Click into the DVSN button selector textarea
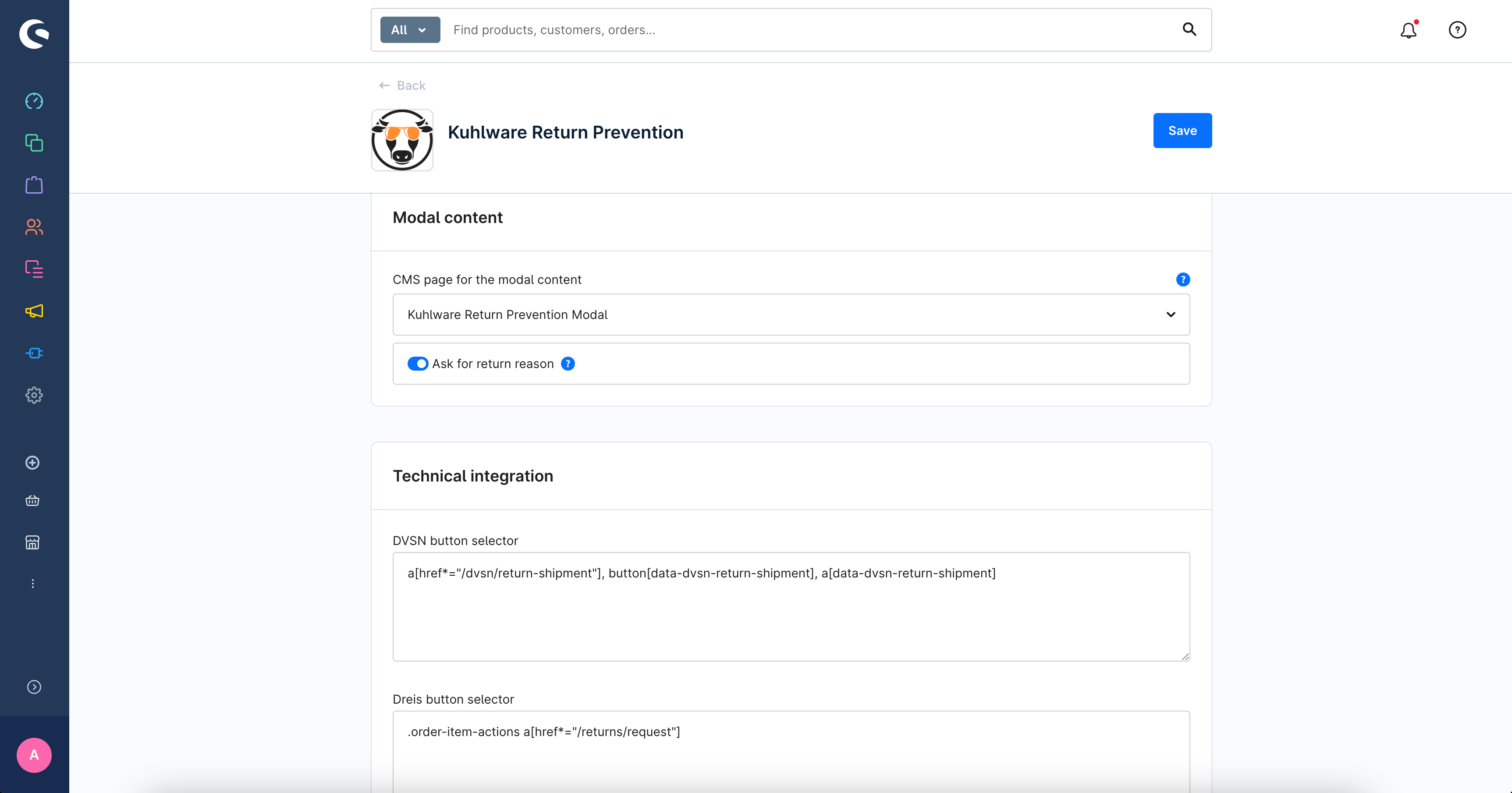The height and width of the screenshot is (793, 1512). pyautogui.click(x=791, y=606)
